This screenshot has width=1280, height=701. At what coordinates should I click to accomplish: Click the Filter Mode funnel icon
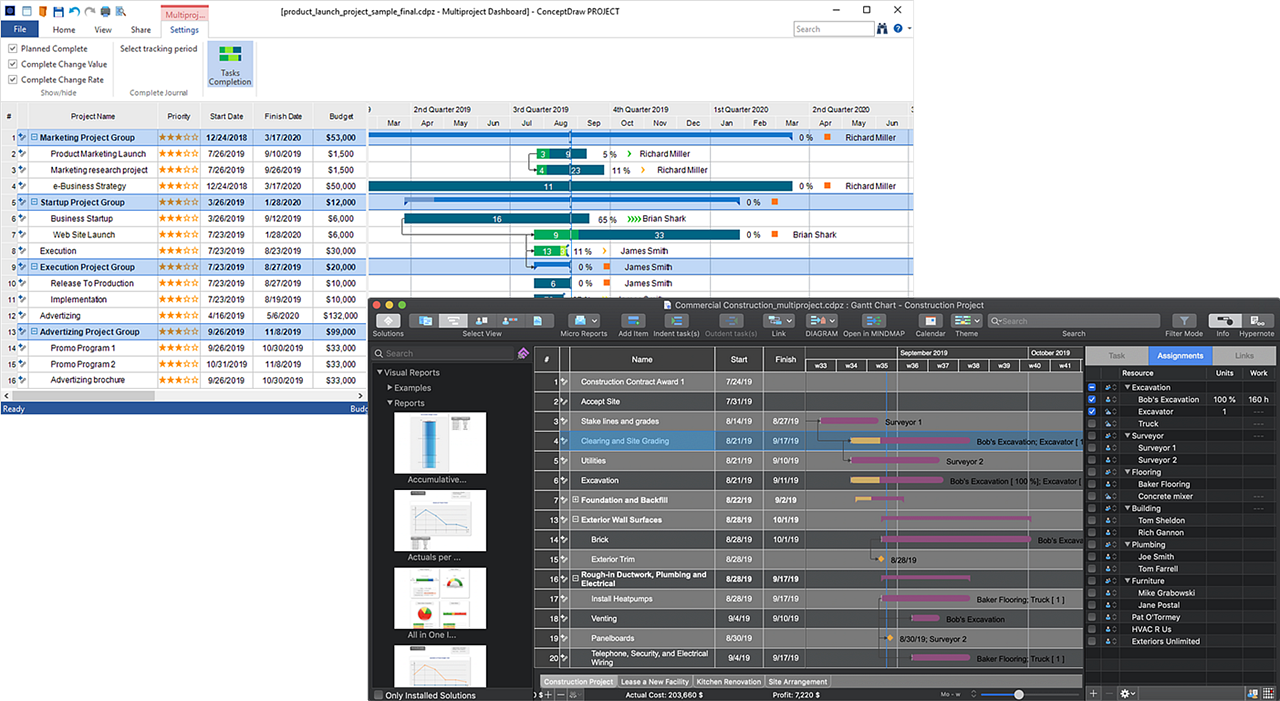point(1184,321)
